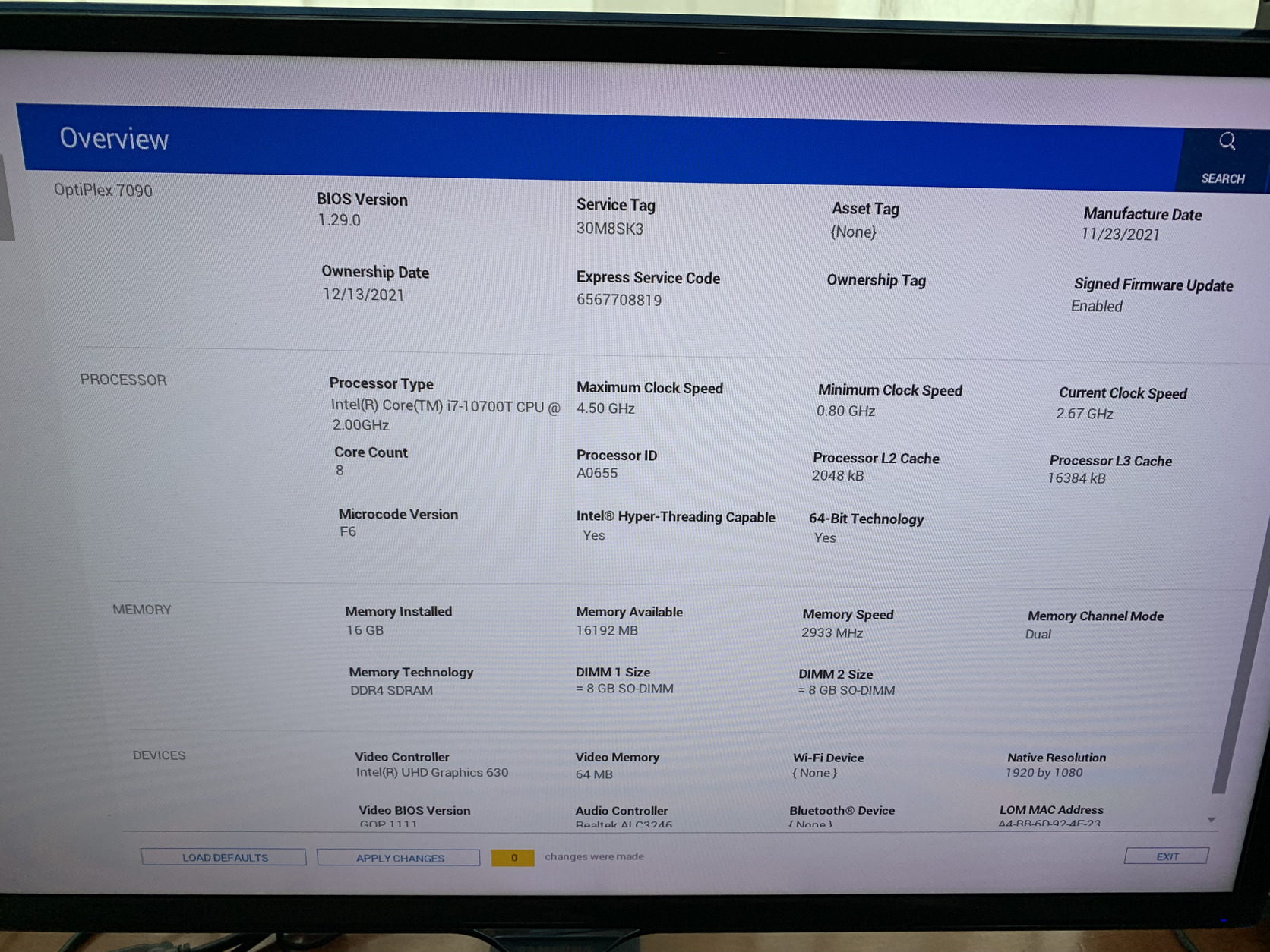
Task: Select the Signed Firmware Update Enabled value
Action: (1097, 306)
